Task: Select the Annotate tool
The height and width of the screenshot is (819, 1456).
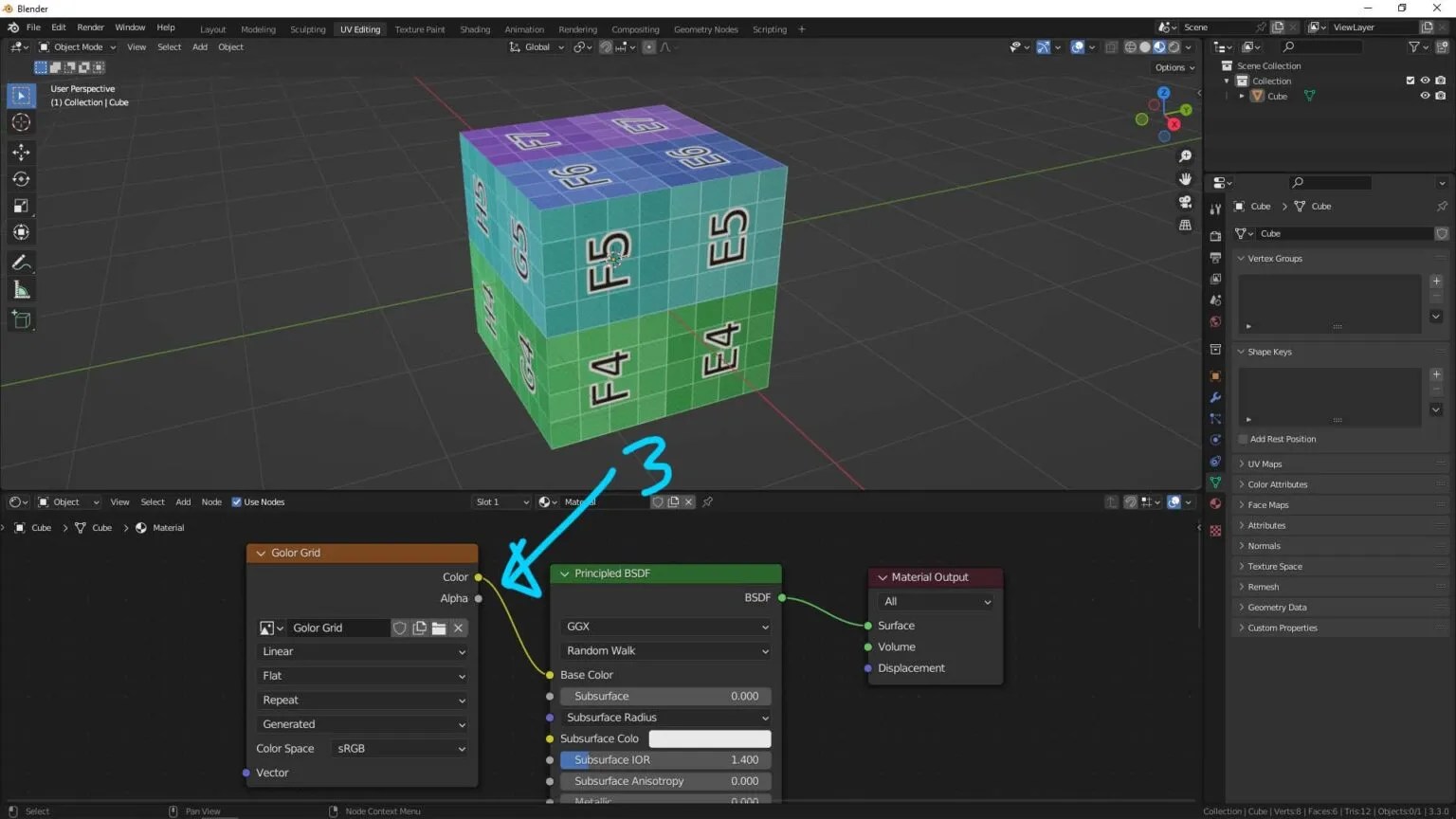Action: pyautogui.click(x=21, y=263)
